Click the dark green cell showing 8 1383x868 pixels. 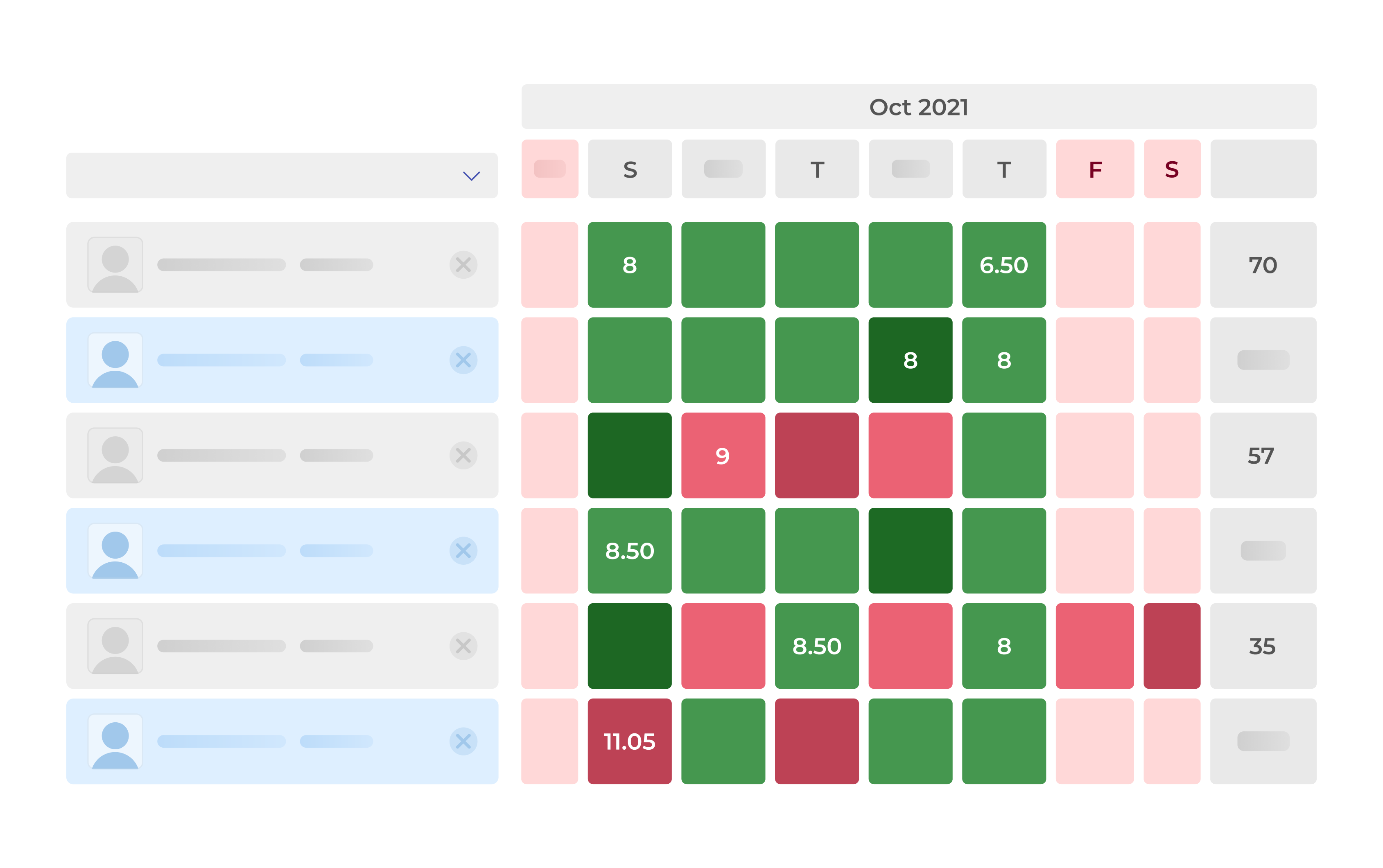pyautogui.click(x=910, y=360)
